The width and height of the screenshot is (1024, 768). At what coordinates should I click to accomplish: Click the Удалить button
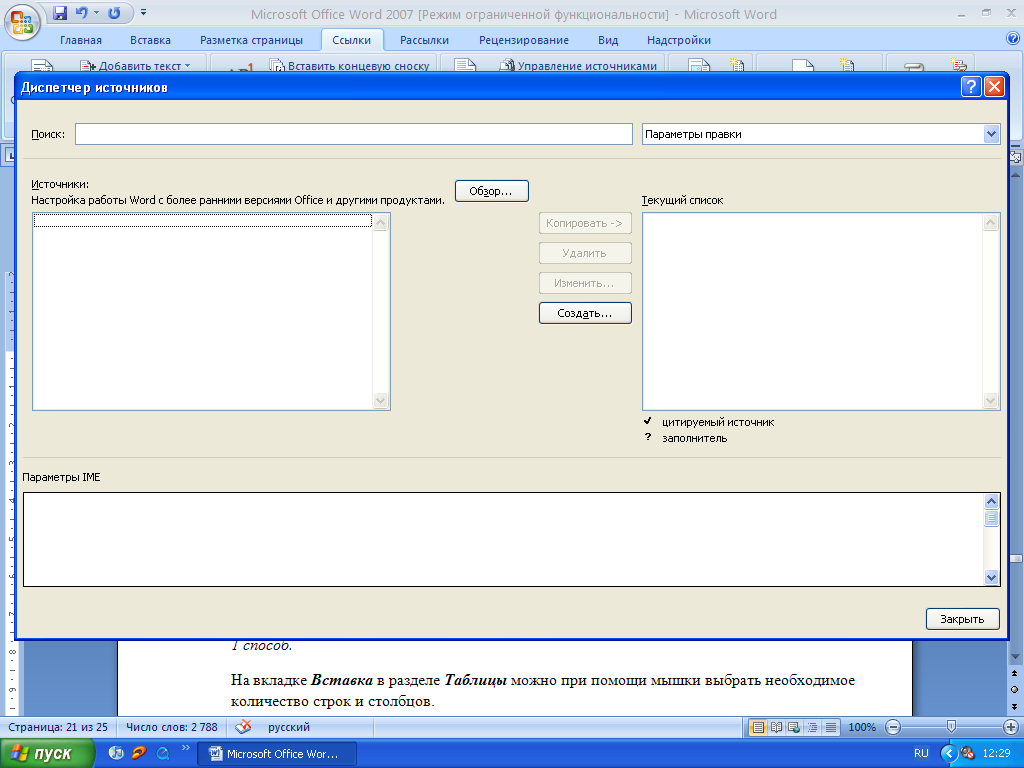click(x=585, y=253)
